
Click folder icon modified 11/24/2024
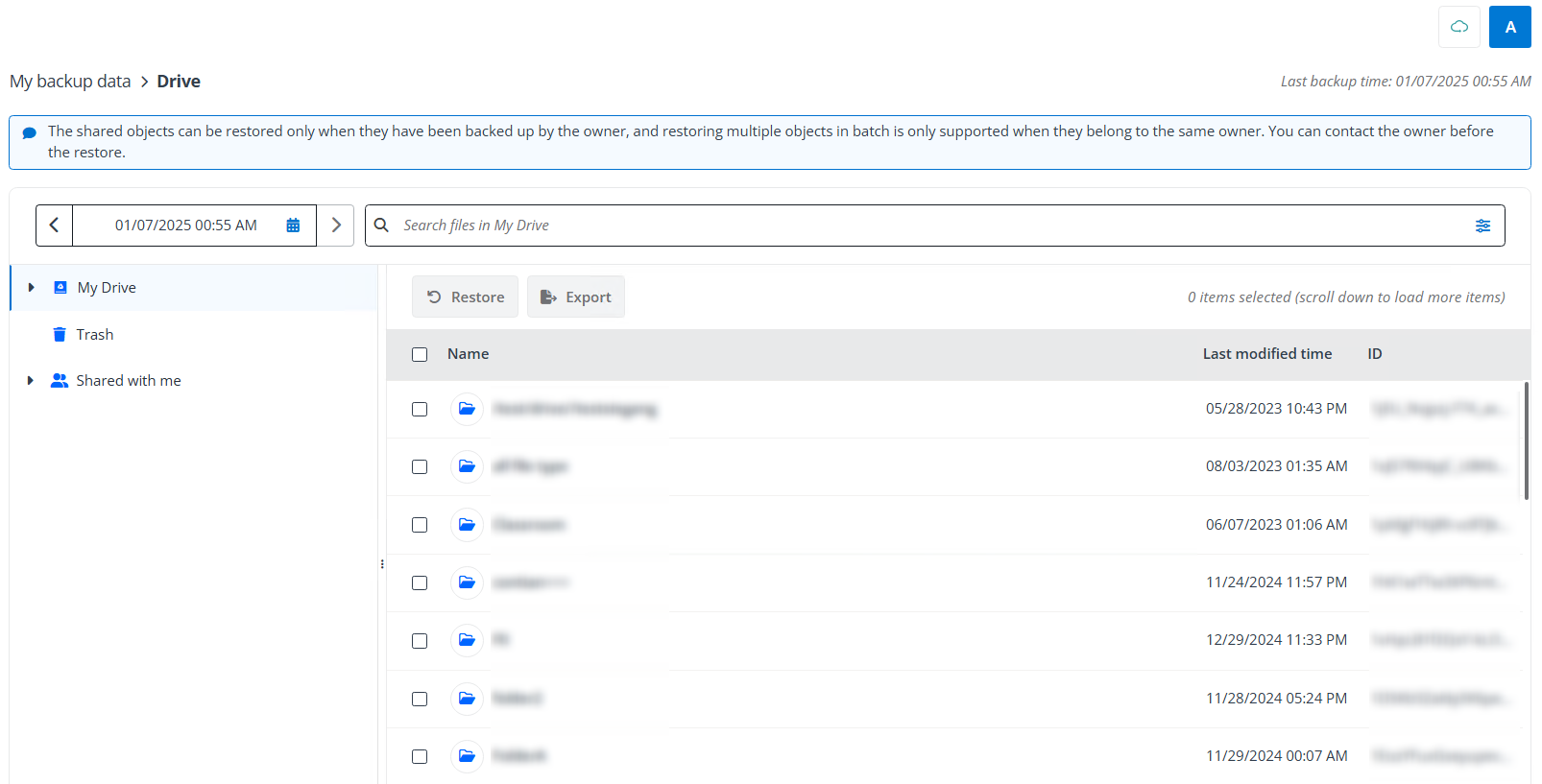point(467,582)
